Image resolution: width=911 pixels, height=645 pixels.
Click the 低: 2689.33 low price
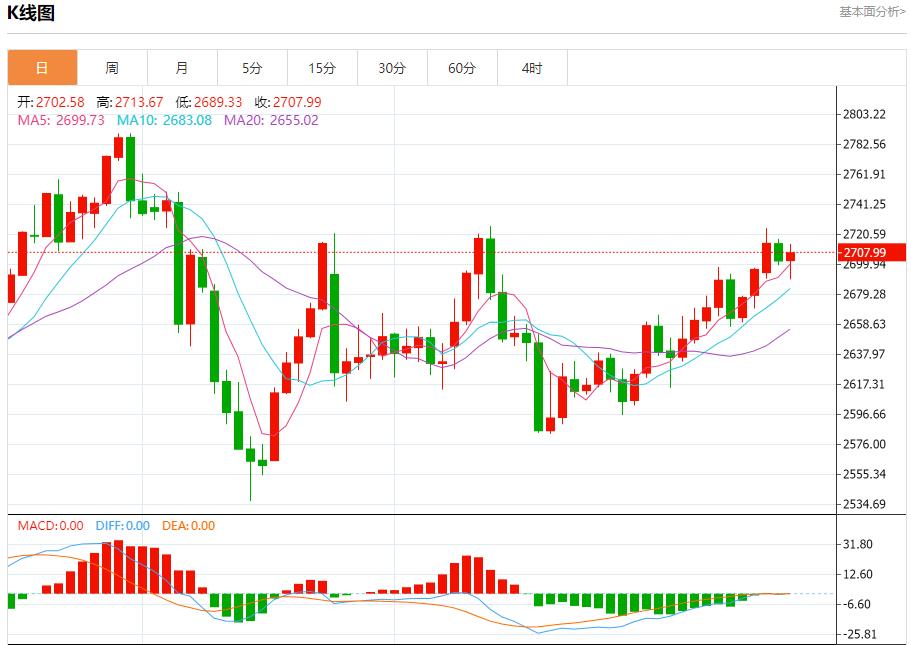(209, 102)
